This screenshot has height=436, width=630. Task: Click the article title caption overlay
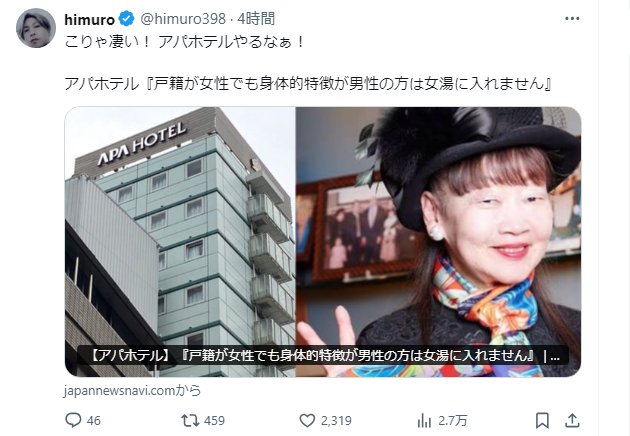pos(323,356)
